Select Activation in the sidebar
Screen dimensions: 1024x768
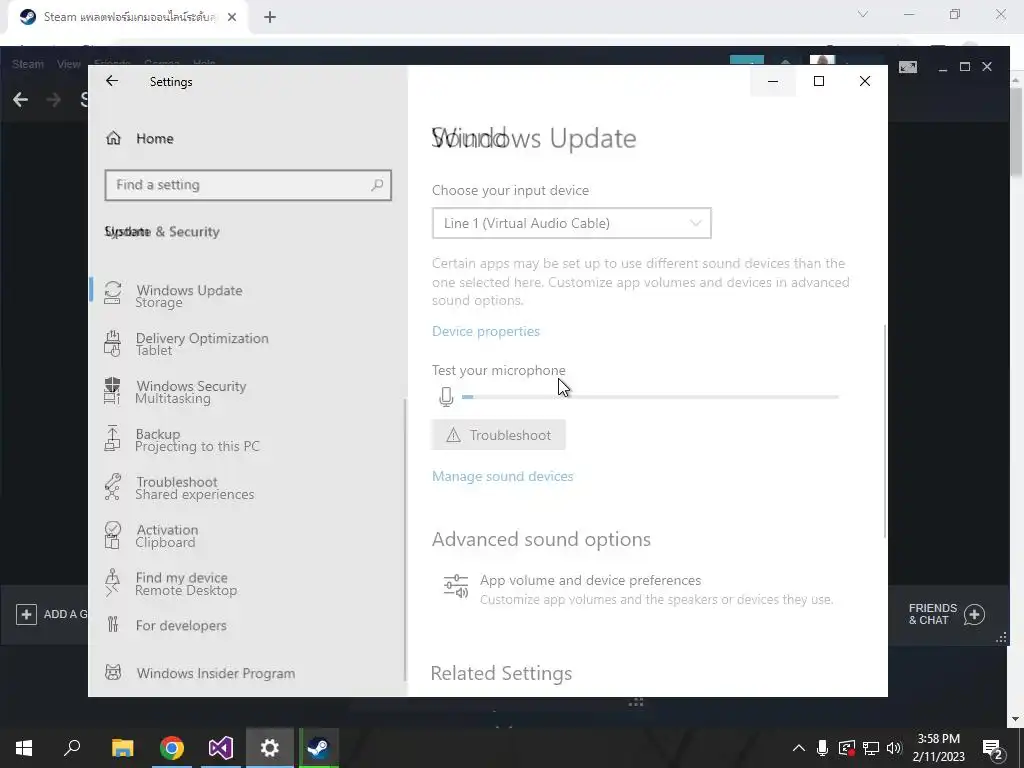(167, 530)
